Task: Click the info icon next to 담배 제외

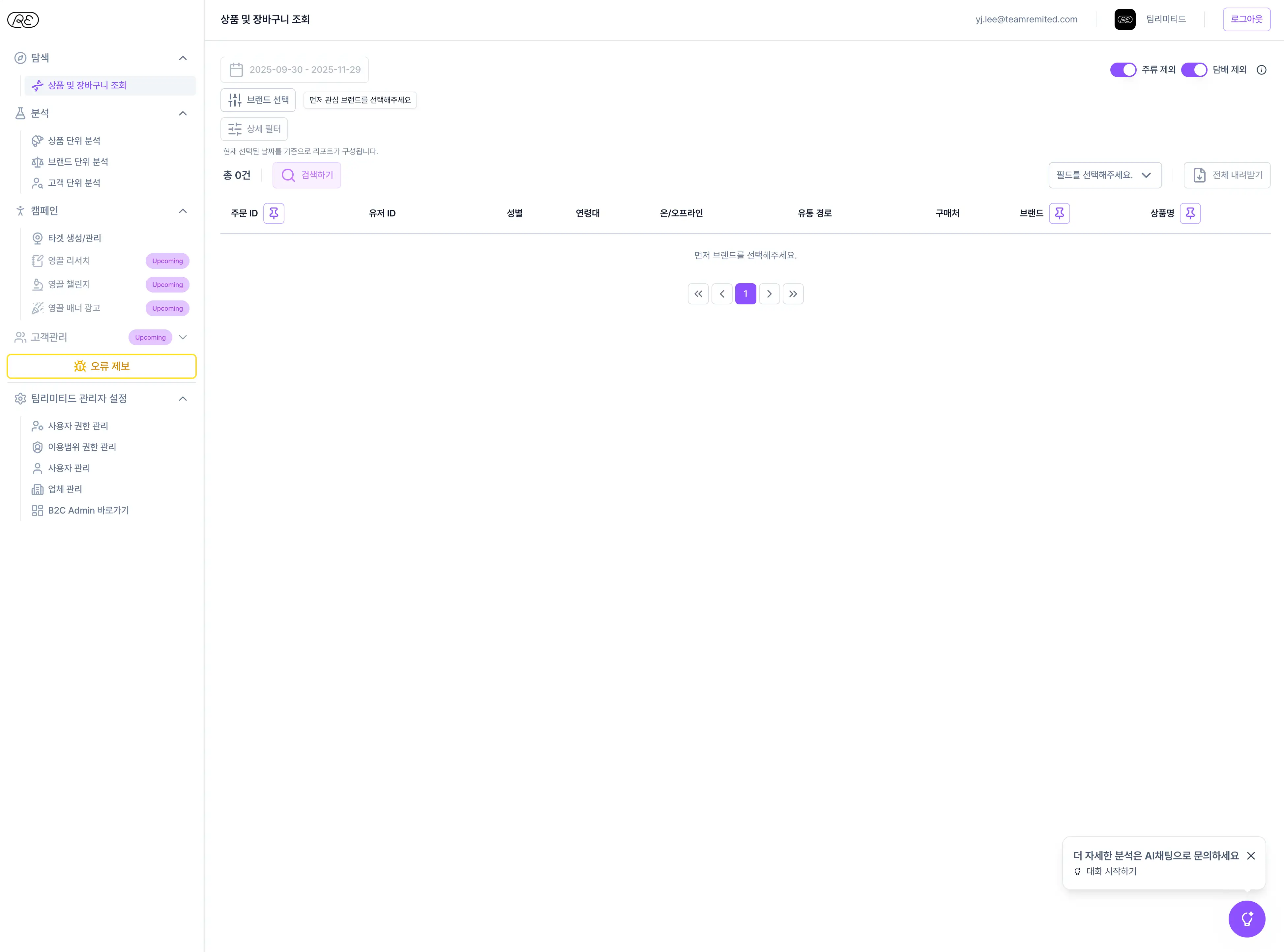Action: pos(1262,70)
